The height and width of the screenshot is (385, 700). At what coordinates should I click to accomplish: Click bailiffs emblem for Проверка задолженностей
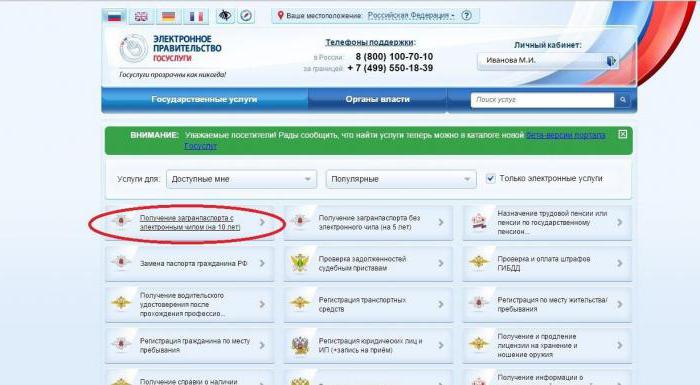pyautogui.click(x=300, y=263)
